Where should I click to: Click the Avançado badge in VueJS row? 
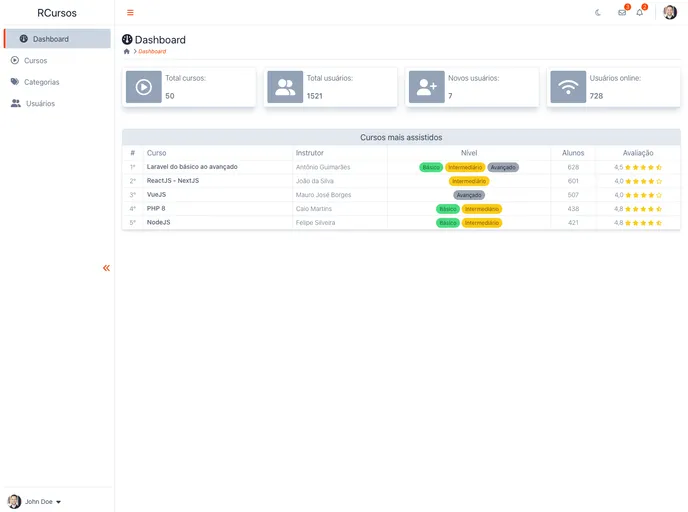469,195
